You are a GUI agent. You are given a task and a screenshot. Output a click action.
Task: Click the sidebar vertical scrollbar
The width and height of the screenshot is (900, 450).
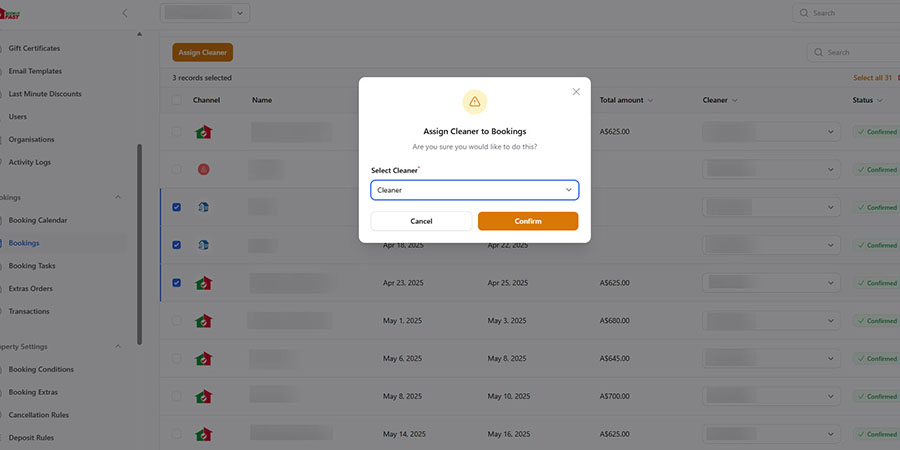point(139,244)
